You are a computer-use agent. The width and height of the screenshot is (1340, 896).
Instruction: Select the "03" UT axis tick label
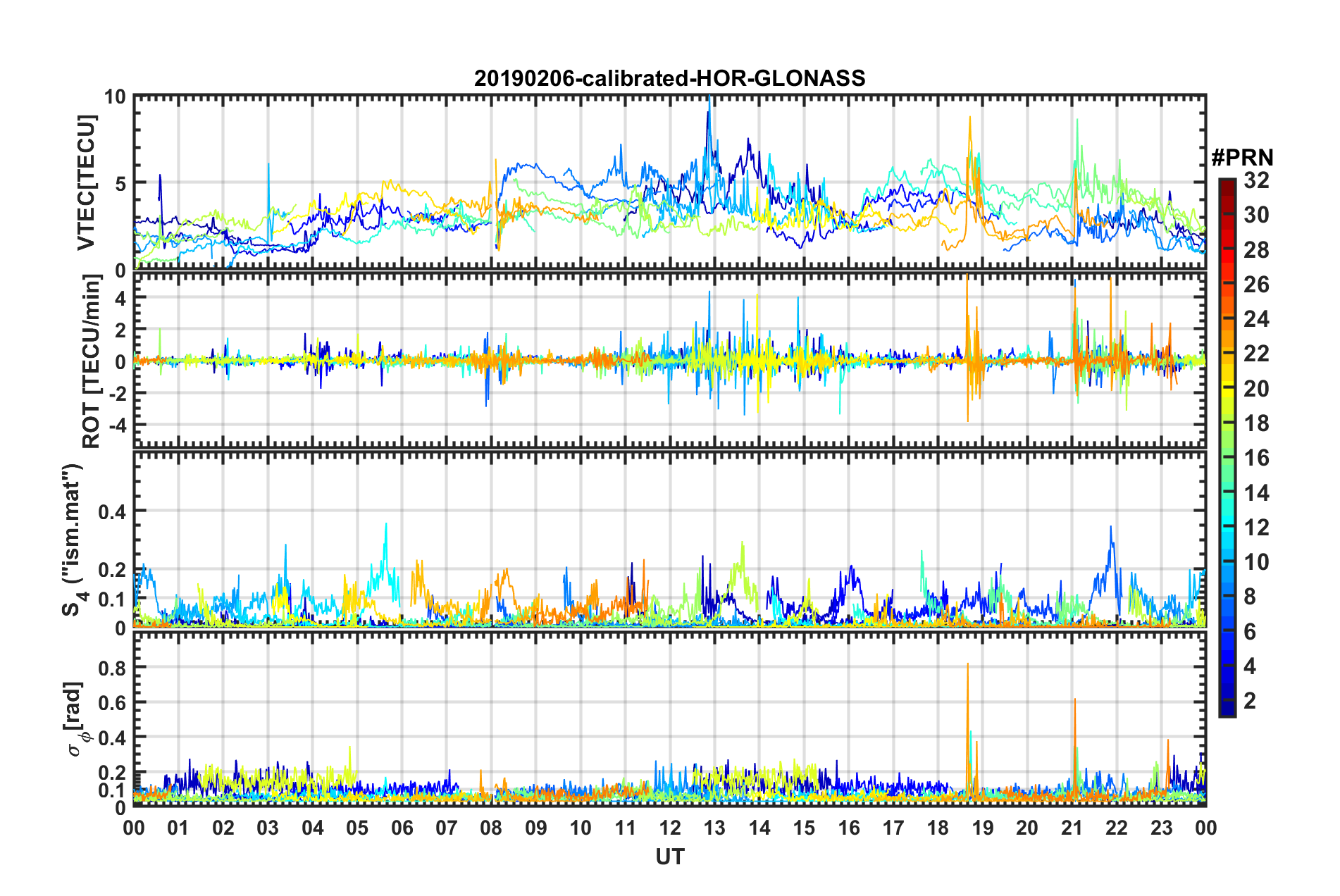coord(268,828)
